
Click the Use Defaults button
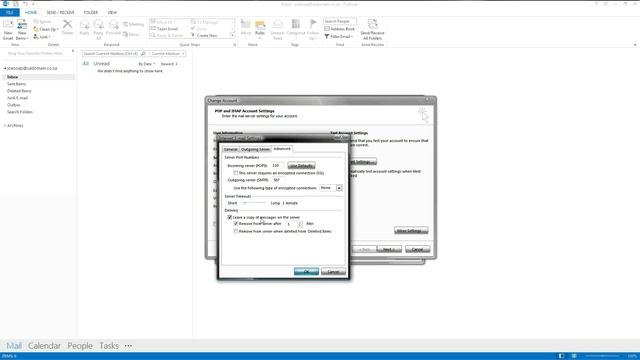[301, 166]
